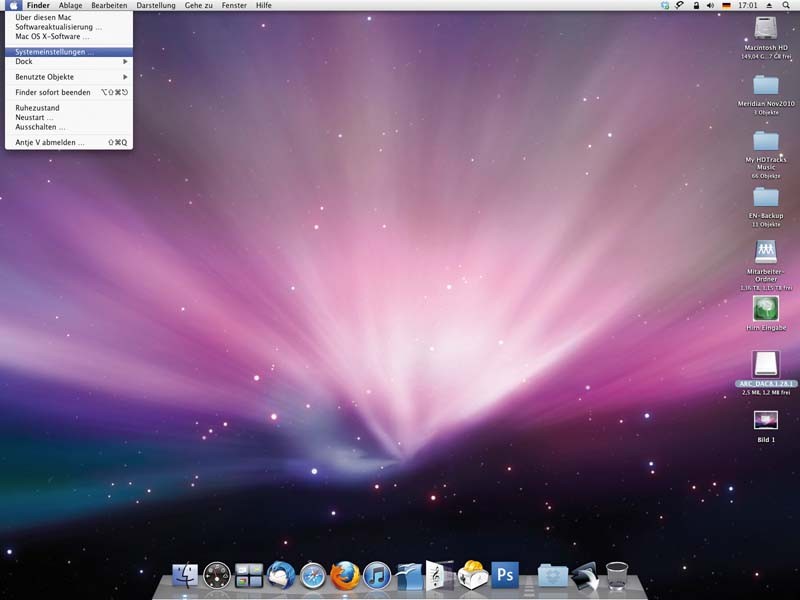This screenshot has width=800, height=600.
Task: Expand the Dock submenu in Apple menu
Action: click(x=69, y=62)
